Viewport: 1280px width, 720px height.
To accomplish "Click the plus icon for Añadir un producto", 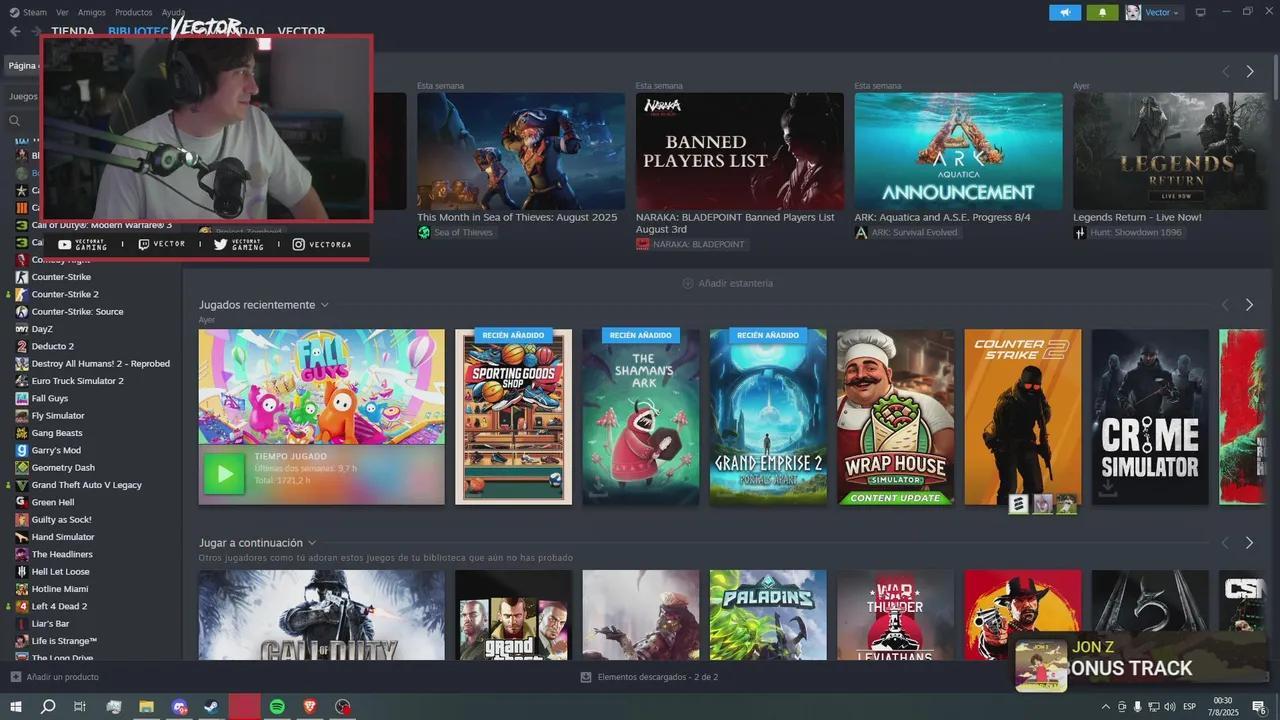I will [15, 677].
